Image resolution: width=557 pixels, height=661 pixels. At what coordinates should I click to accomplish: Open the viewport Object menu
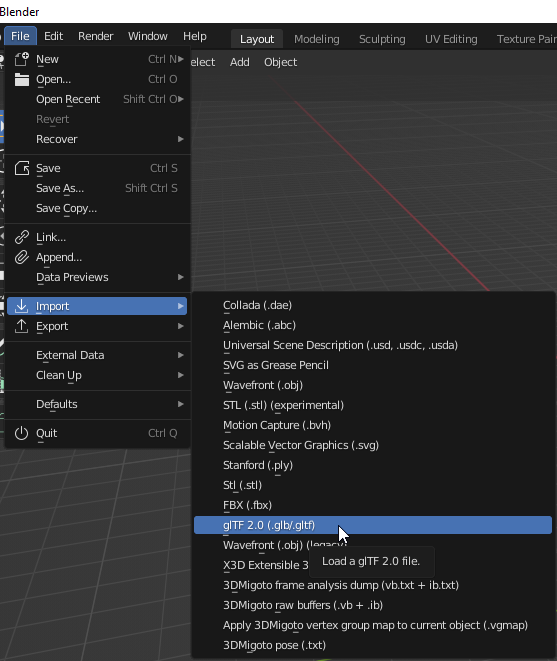point(280,62)
